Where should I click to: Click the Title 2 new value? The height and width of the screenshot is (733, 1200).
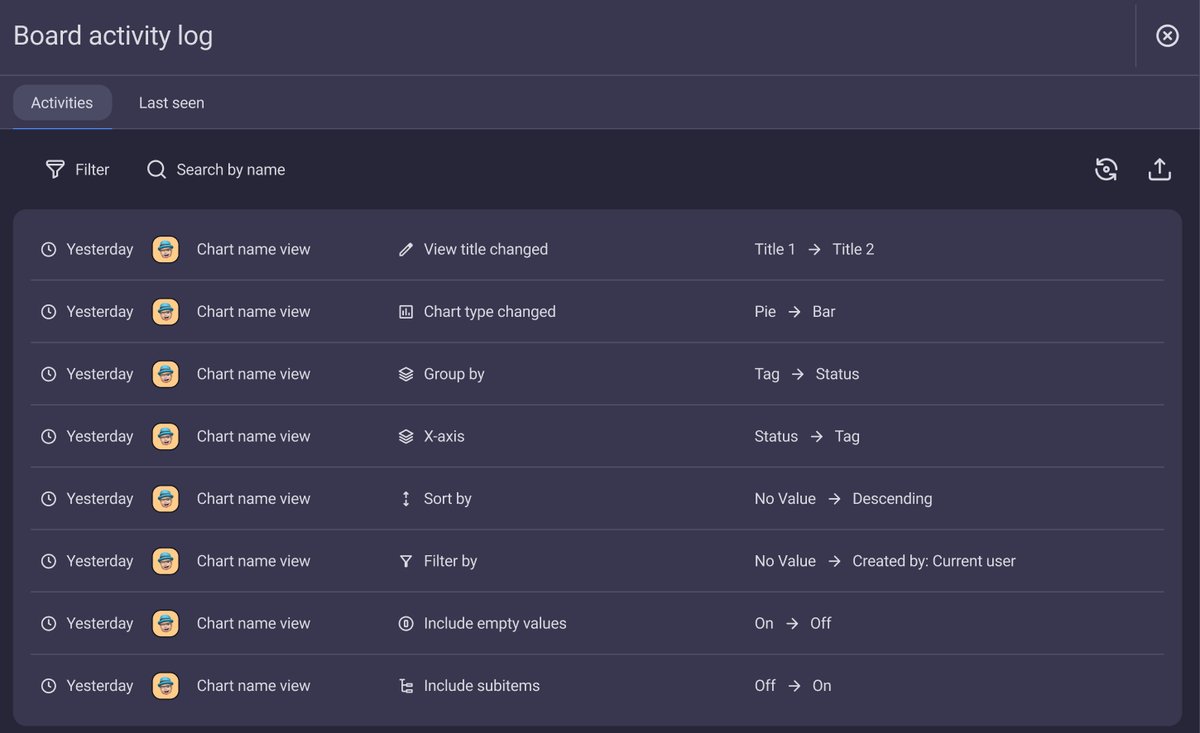[x=854, y=250]
